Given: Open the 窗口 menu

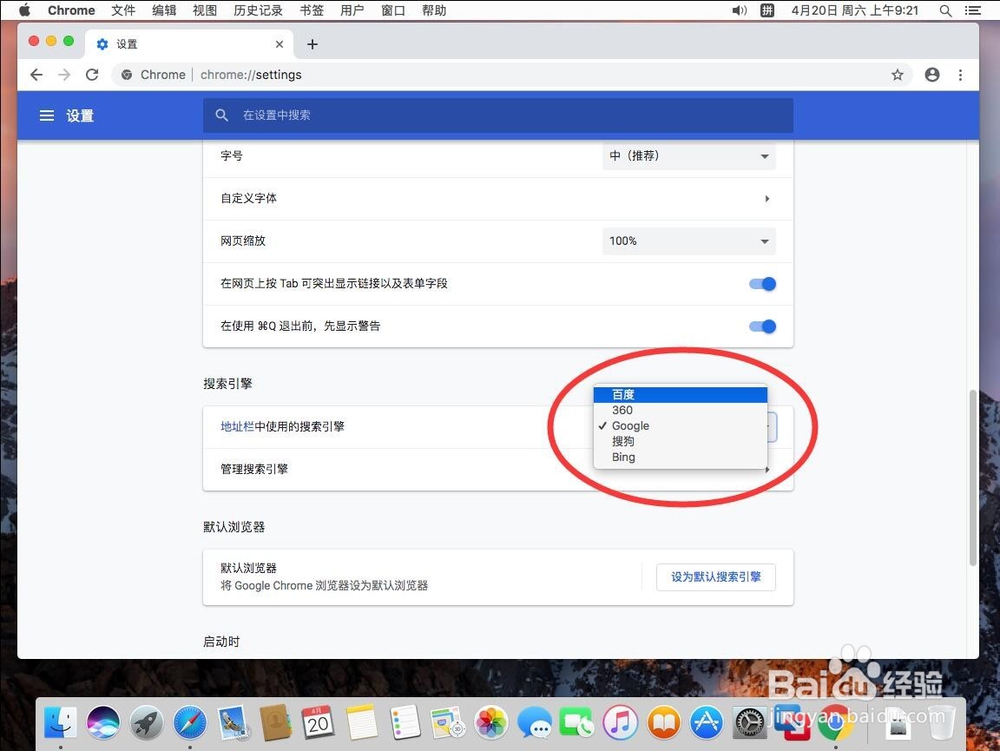Looking at the screenshot, I should click(x=393, y=10).
